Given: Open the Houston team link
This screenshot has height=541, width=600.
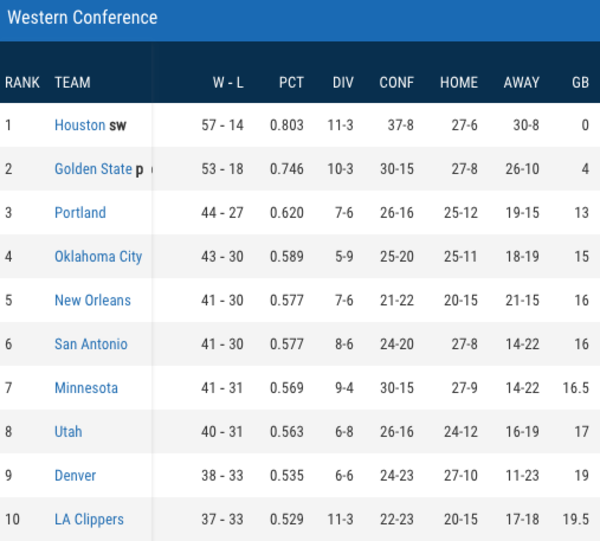Looking at the screenshot, I should (80, 126).
